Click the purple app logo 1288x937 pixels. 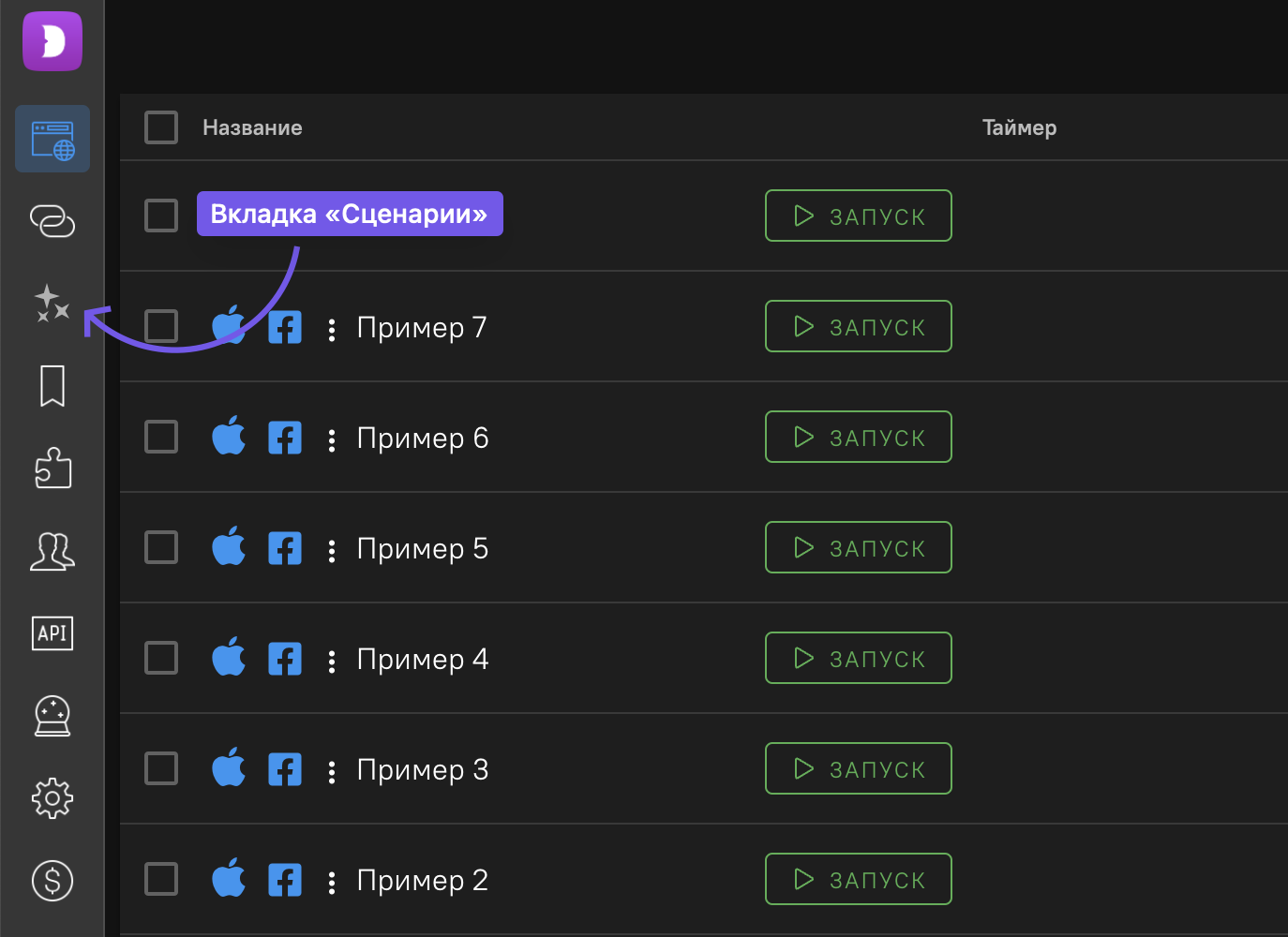pyautogui.click(x=52, y=41)
